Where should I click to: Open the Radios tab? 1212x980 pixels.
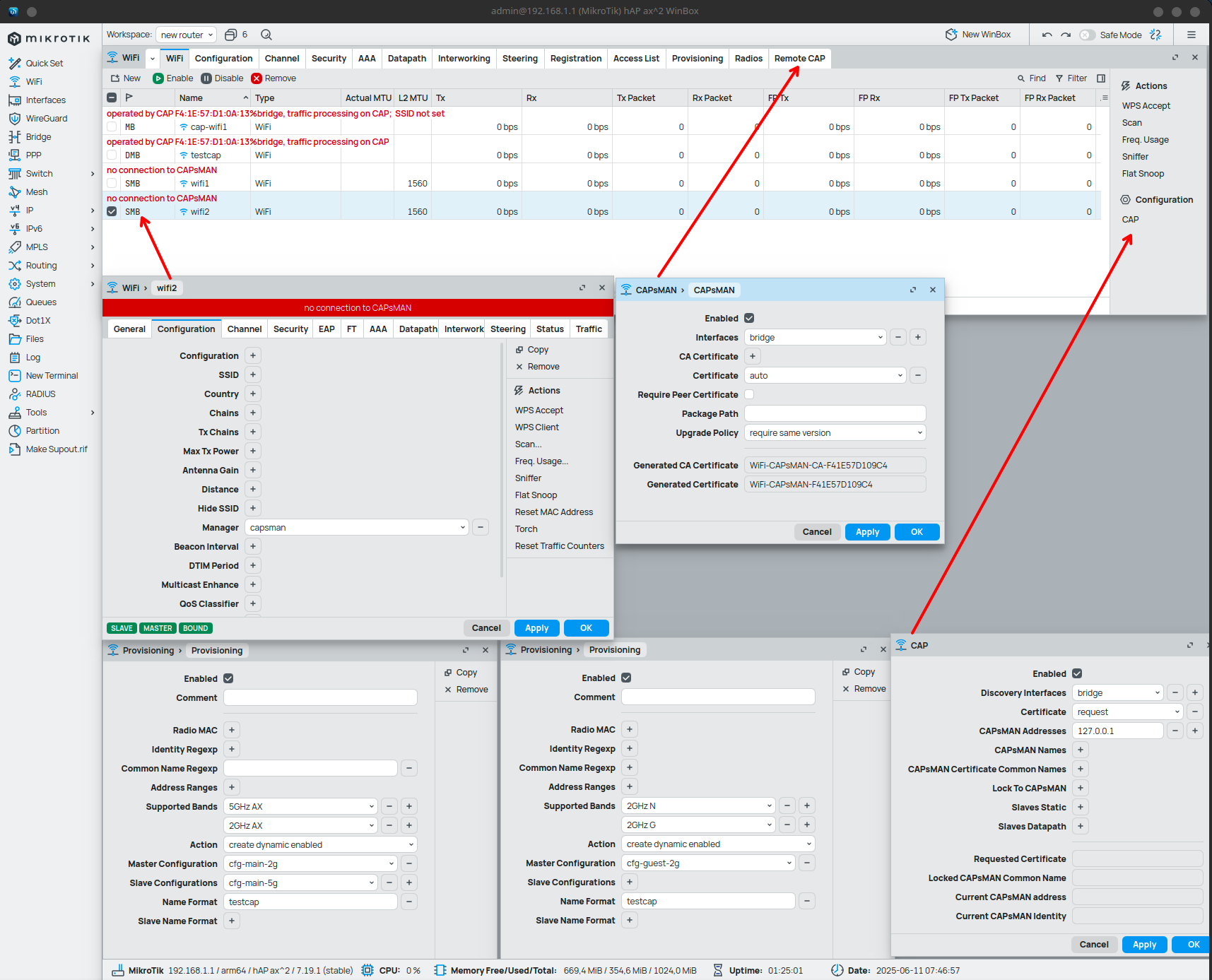click(x=748, y=59)
